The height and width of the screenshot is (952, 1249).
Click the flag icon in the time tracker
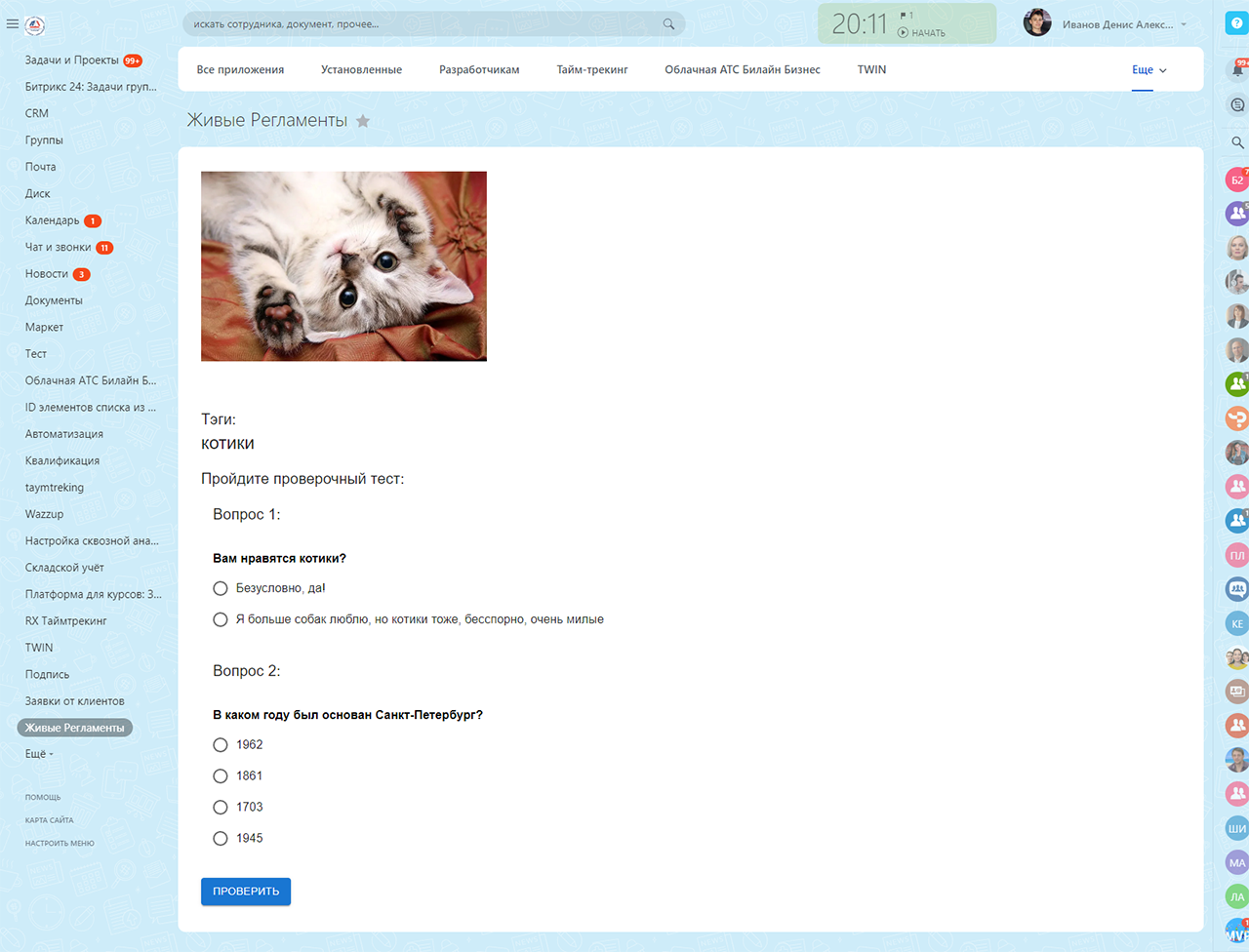[x=904, y=16]
